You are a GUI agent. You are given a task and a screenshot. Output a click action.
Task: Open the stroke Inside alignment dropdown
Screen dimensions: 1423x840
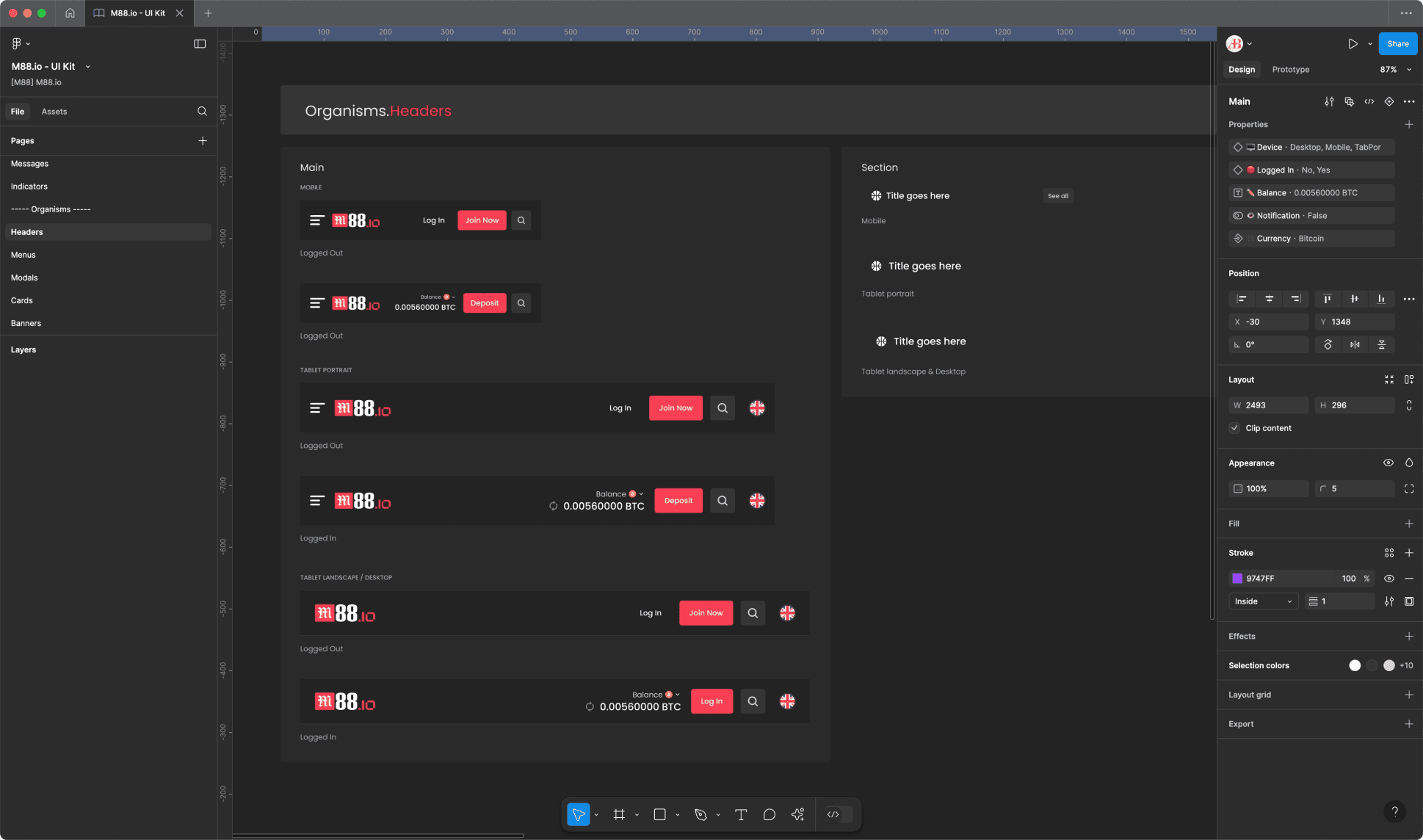point(1263,601)
